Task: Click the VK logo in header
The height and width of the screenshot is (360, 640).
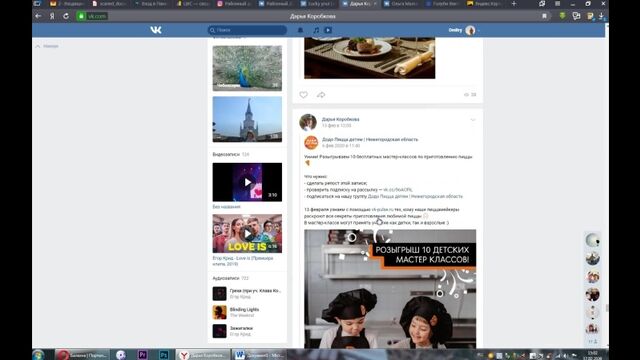Action: click(x=156, y=30)
